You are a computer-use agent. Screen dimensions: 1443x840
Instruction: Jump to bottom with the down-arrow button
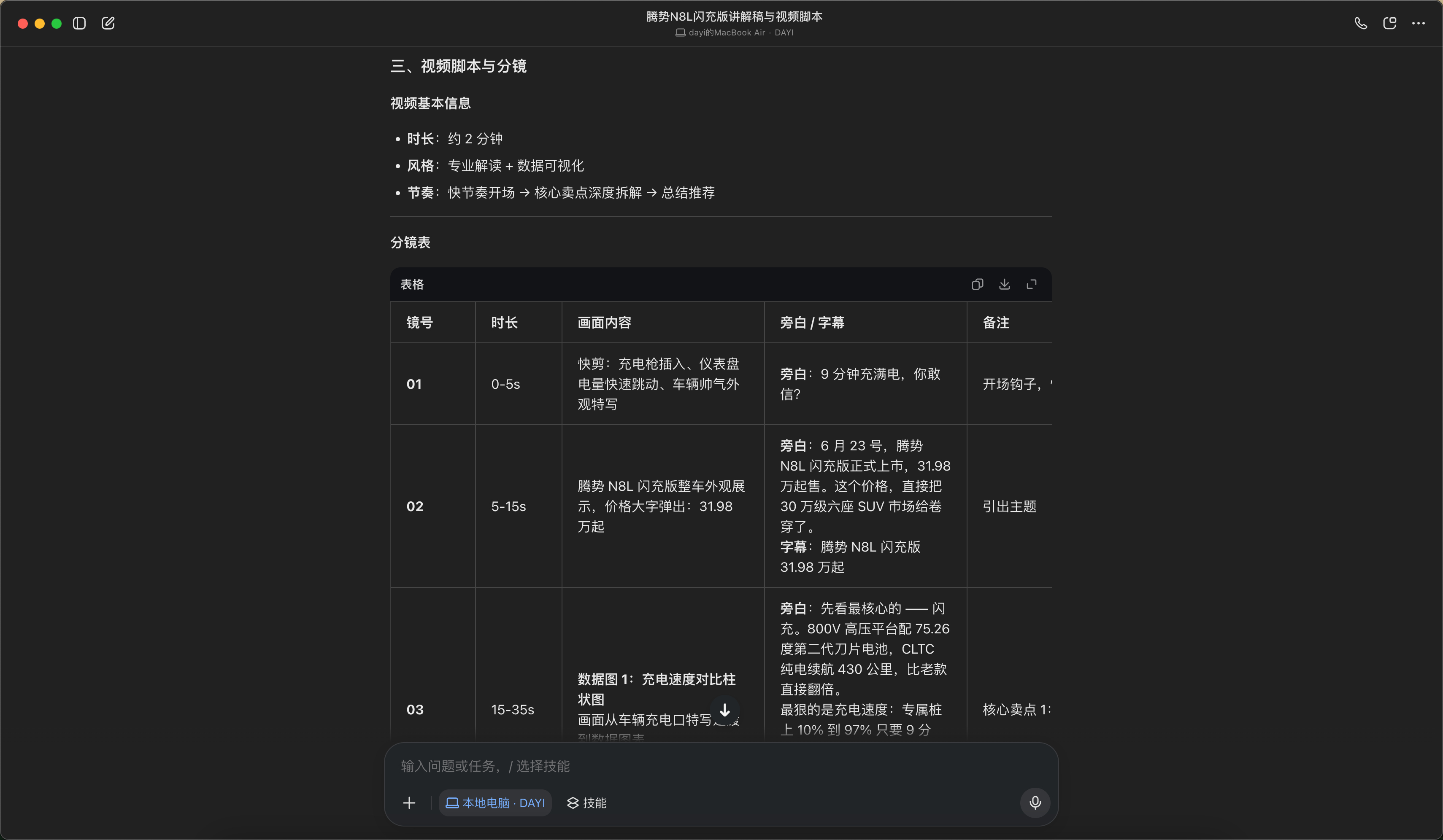(x=724, y=710)
